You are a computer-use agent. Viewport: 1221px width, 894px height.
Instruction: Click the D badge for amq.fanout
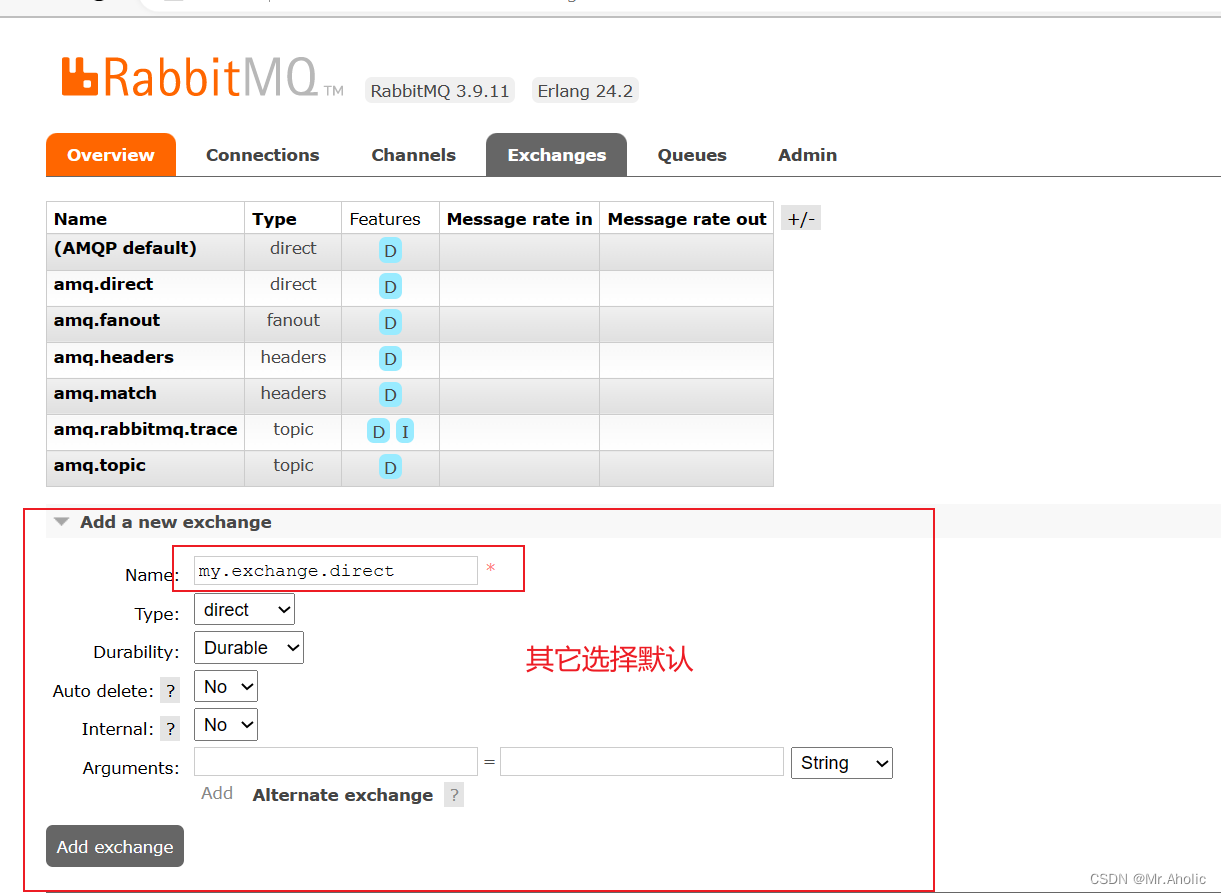point(390,322)
